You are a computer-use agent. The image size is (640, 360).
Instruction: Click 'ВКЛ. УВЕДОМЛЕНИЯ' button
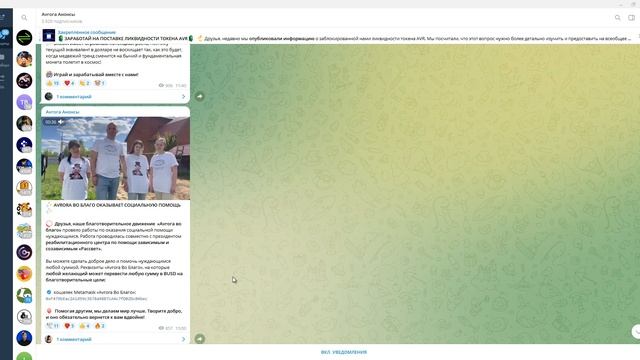pyautogui.click(x=344, y=352)
